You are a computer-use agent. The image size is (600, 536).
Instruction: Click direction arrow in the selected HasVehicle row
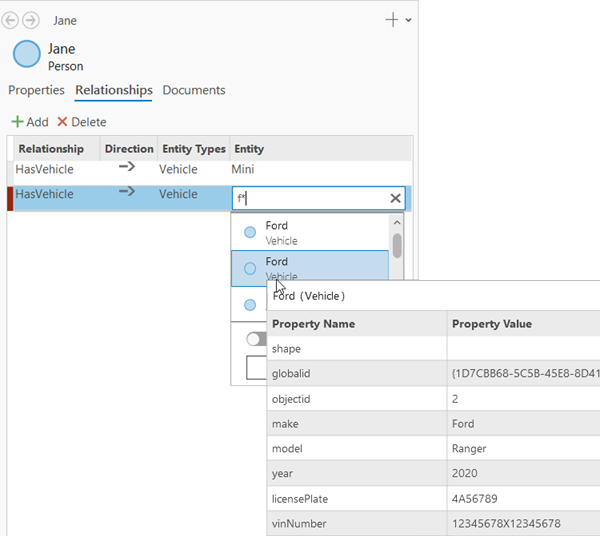[x=127, y=192]
